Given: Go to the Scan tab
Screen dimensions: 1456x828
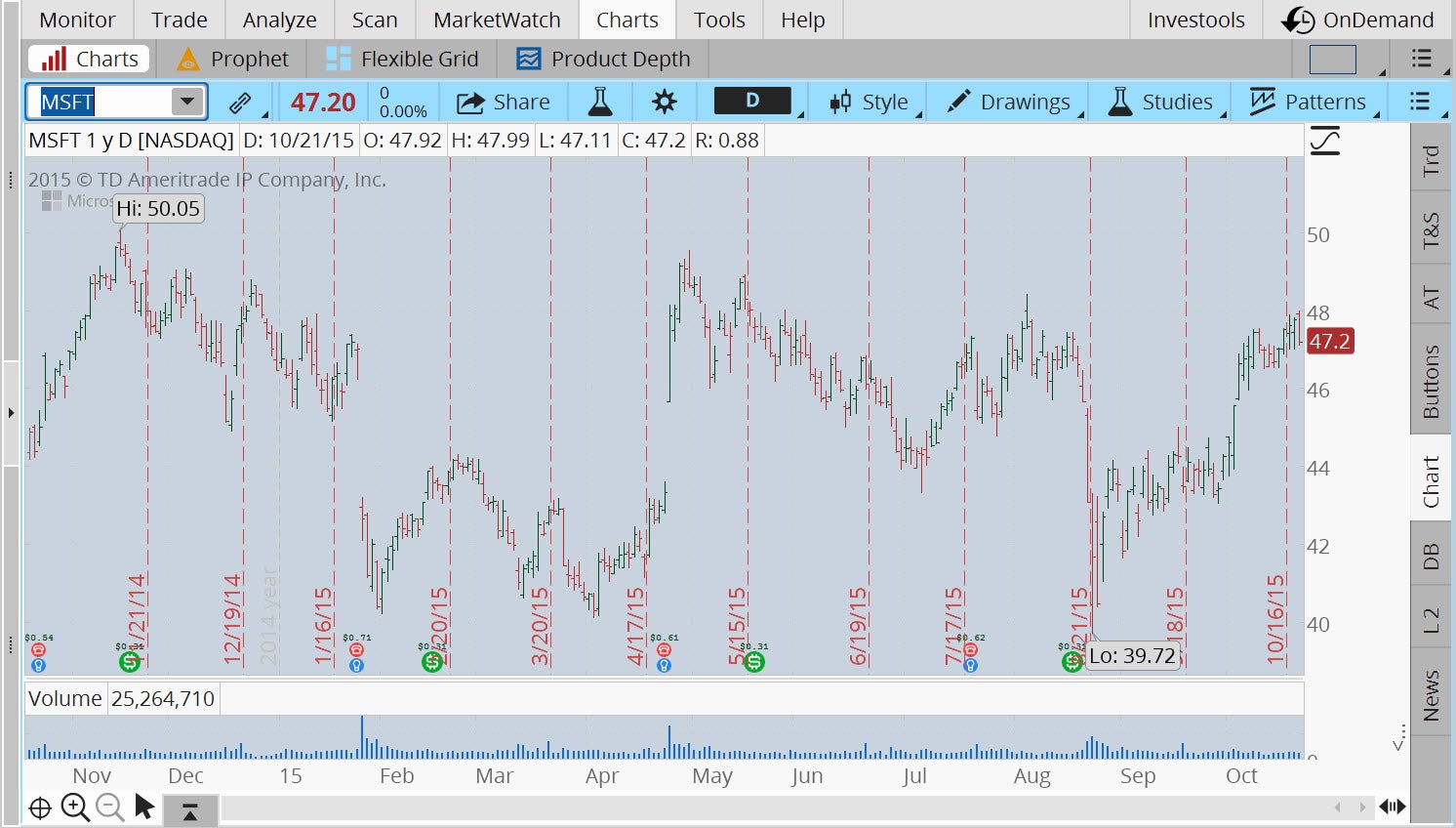Looking at the screenshot, I should 375,20.
